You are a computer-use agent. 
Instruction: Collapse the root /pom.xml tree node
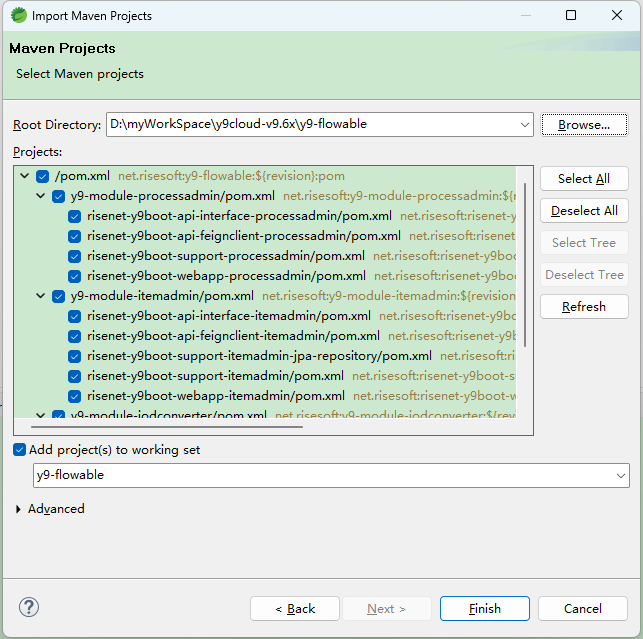[25, 176]
